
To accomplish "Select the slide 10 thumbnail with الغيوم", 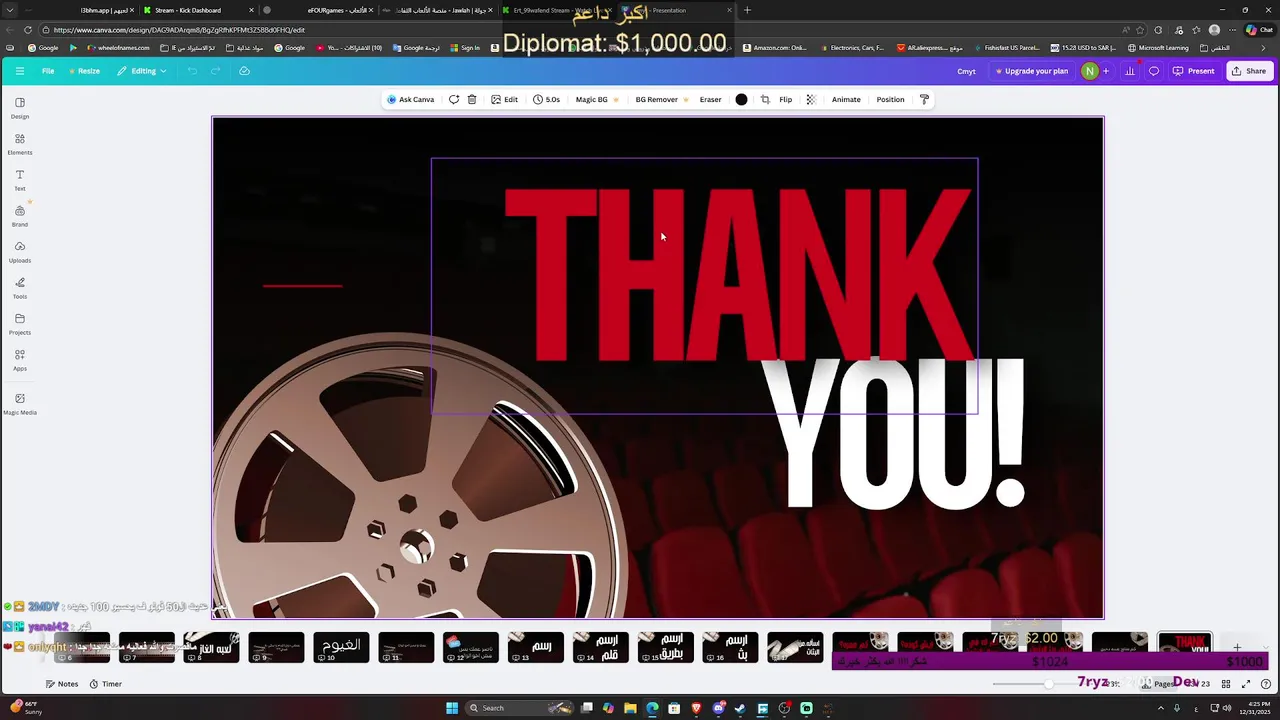I will tap(341, 647).
